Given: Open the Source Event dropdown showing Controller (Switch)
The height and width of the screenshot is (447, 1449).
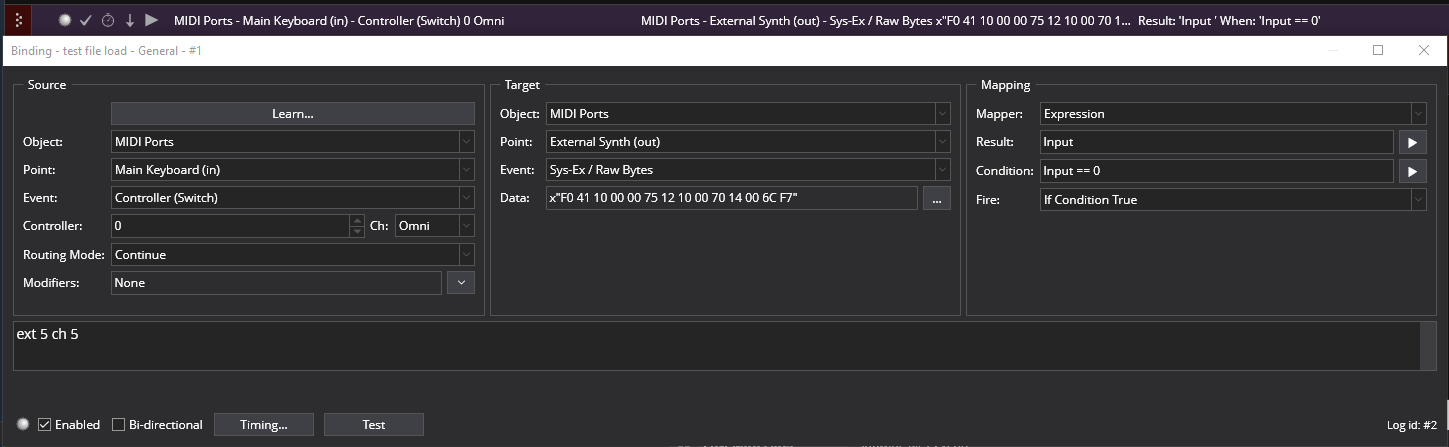Looking at the screenshot, I should point(293,198).
